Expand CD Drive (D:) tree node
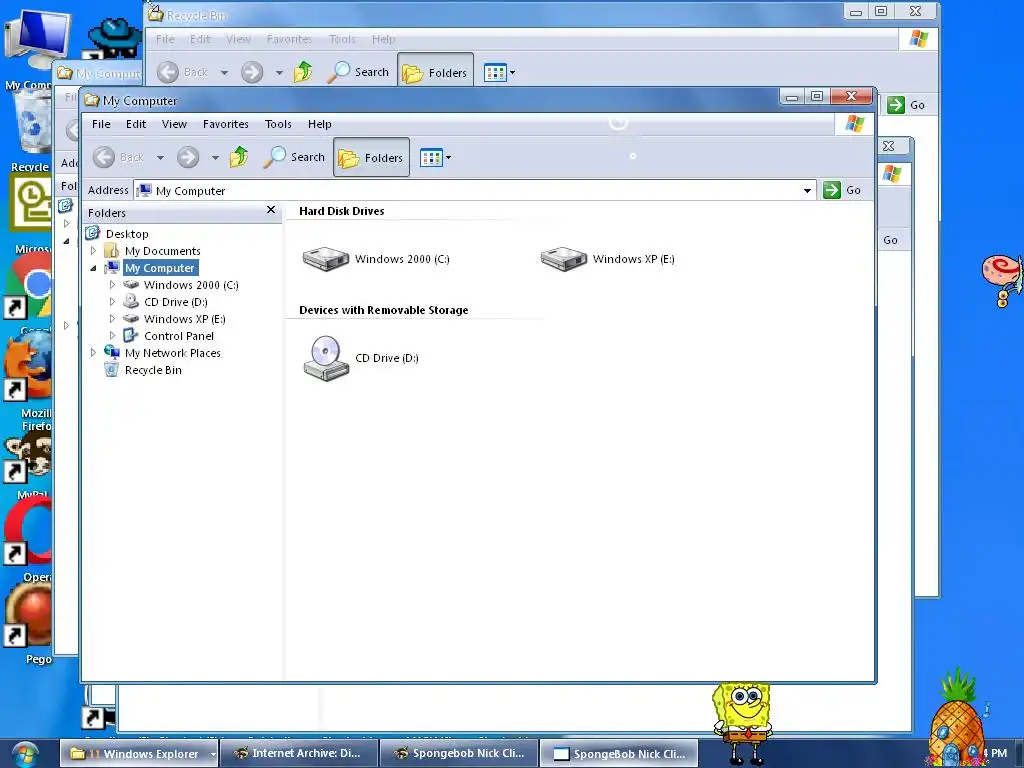The image size is (1024, 768). [x=112, y=302]
